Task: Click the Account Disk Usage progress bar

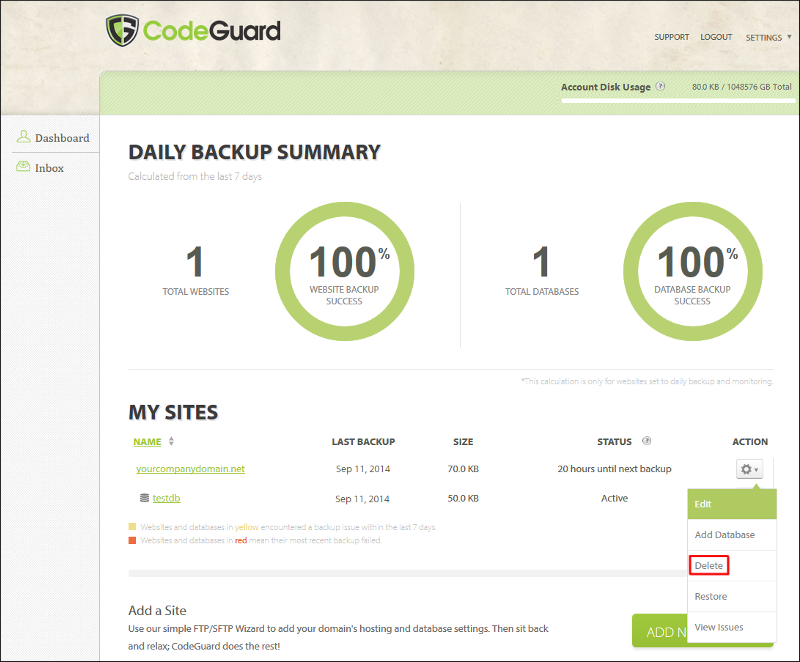Action: click(677, 102)
